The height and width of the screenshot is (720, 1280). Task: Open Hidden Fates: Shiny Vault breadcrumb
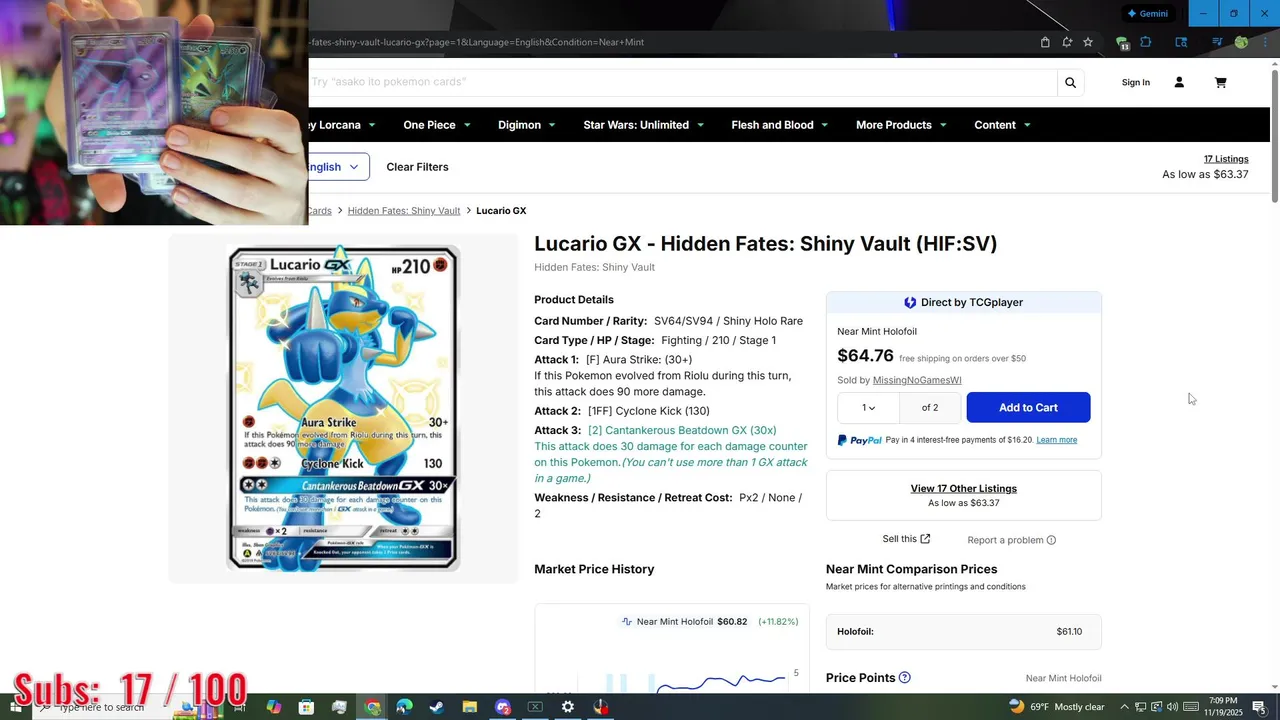click(x=404, y=211)
